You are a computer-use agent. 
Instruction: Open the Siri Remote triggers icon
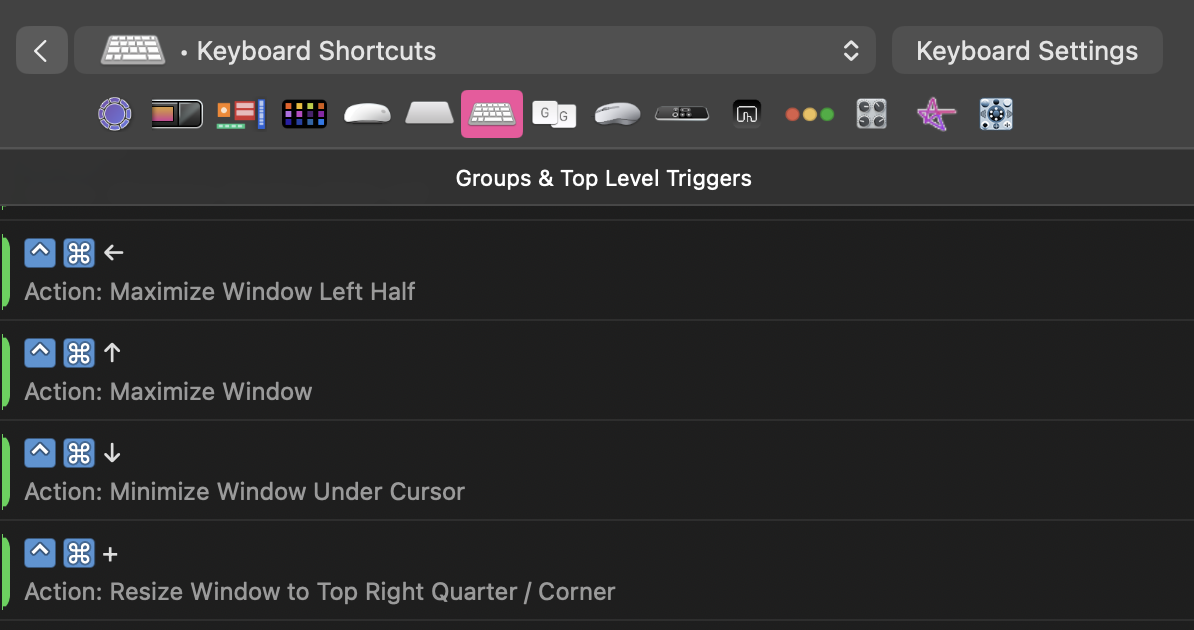[x=681, y=114]
